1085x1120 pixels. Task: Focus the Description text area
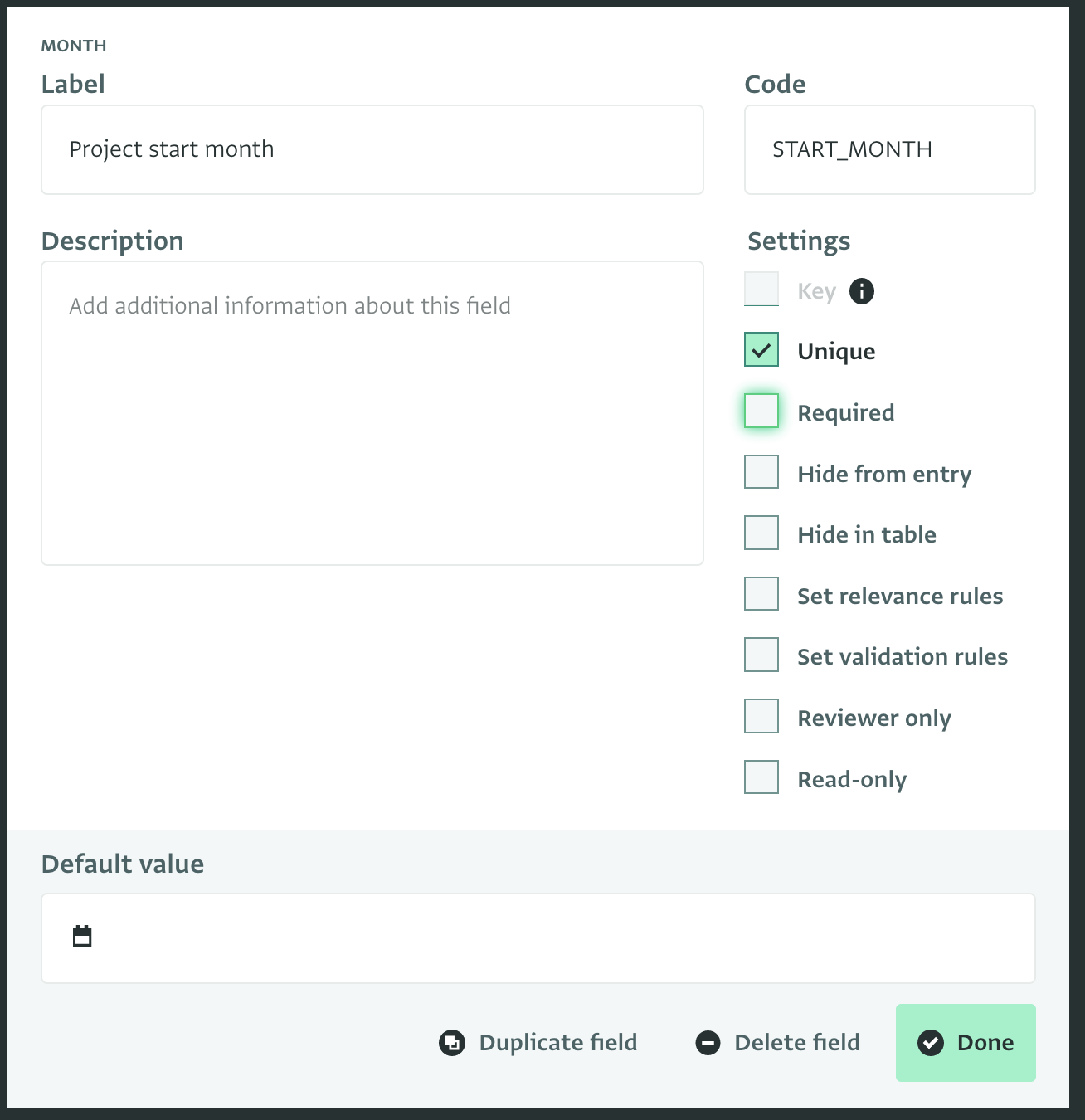(x=372, y=413)
